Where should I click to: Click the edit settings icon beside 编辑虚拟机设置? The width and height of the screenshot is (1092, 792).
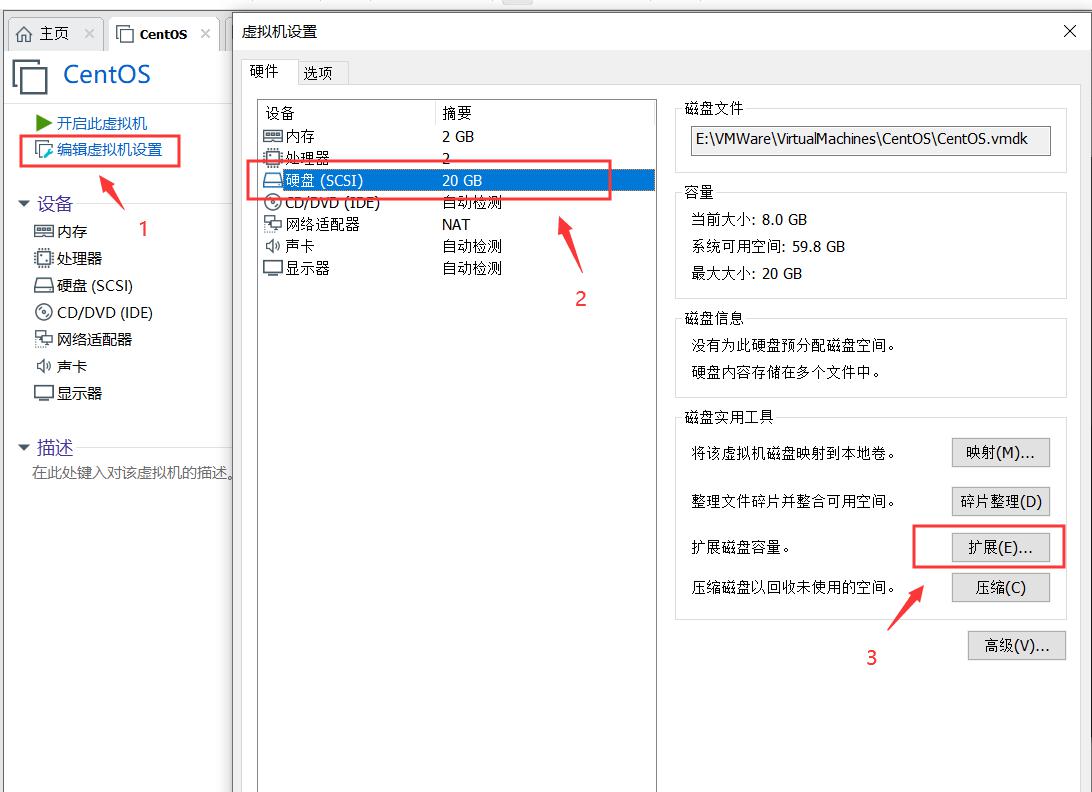[x=44, y=150]
